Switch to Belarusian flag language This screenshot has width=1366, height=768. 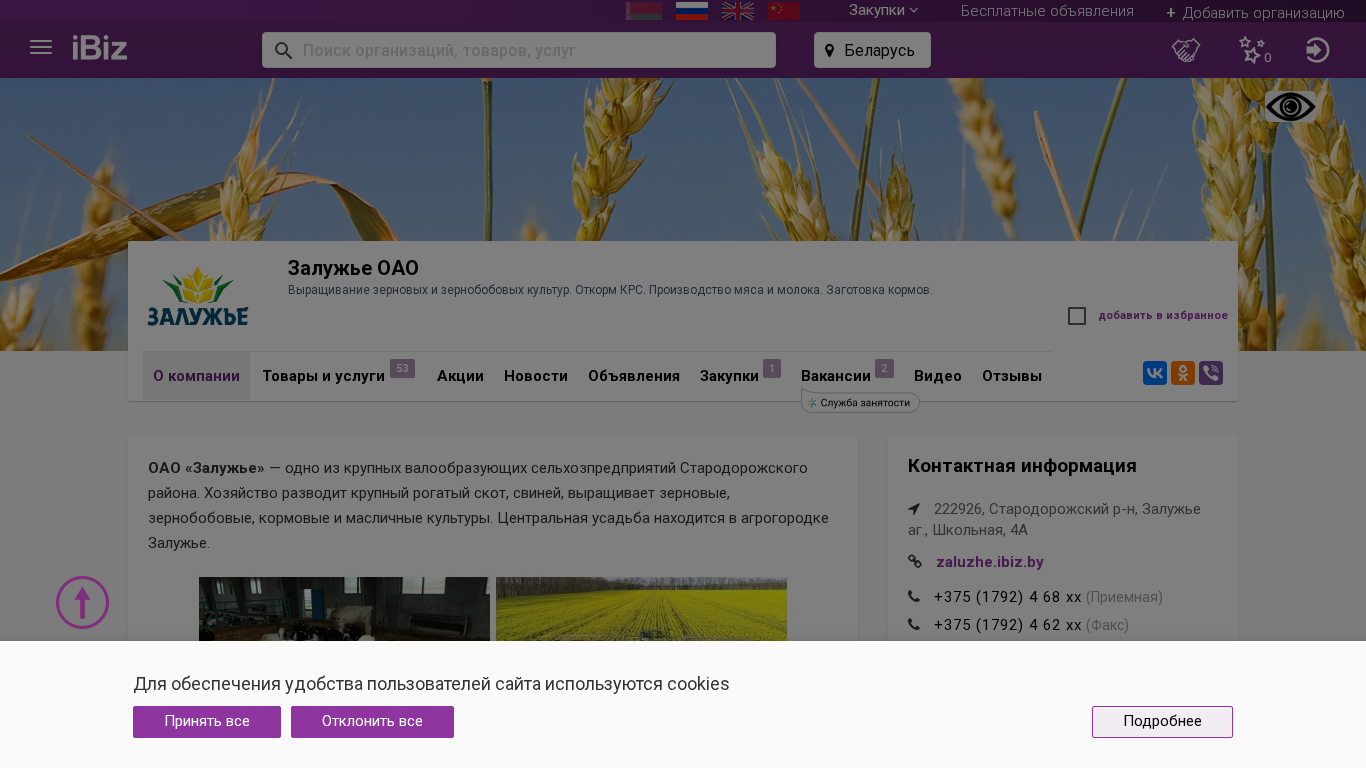point(644,11)
